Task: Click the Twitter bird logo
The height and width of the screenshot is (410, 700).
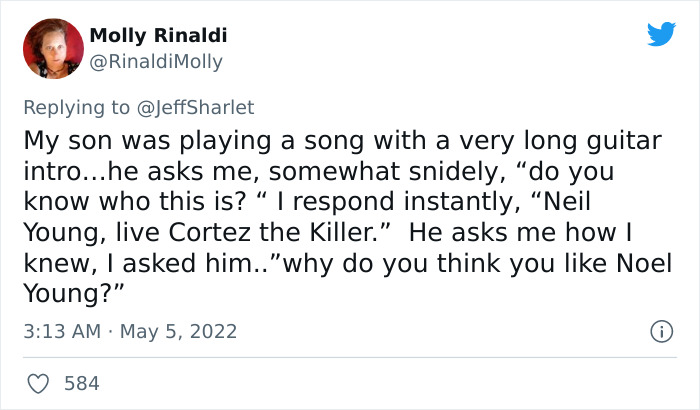Action: [x=661, y=35]
